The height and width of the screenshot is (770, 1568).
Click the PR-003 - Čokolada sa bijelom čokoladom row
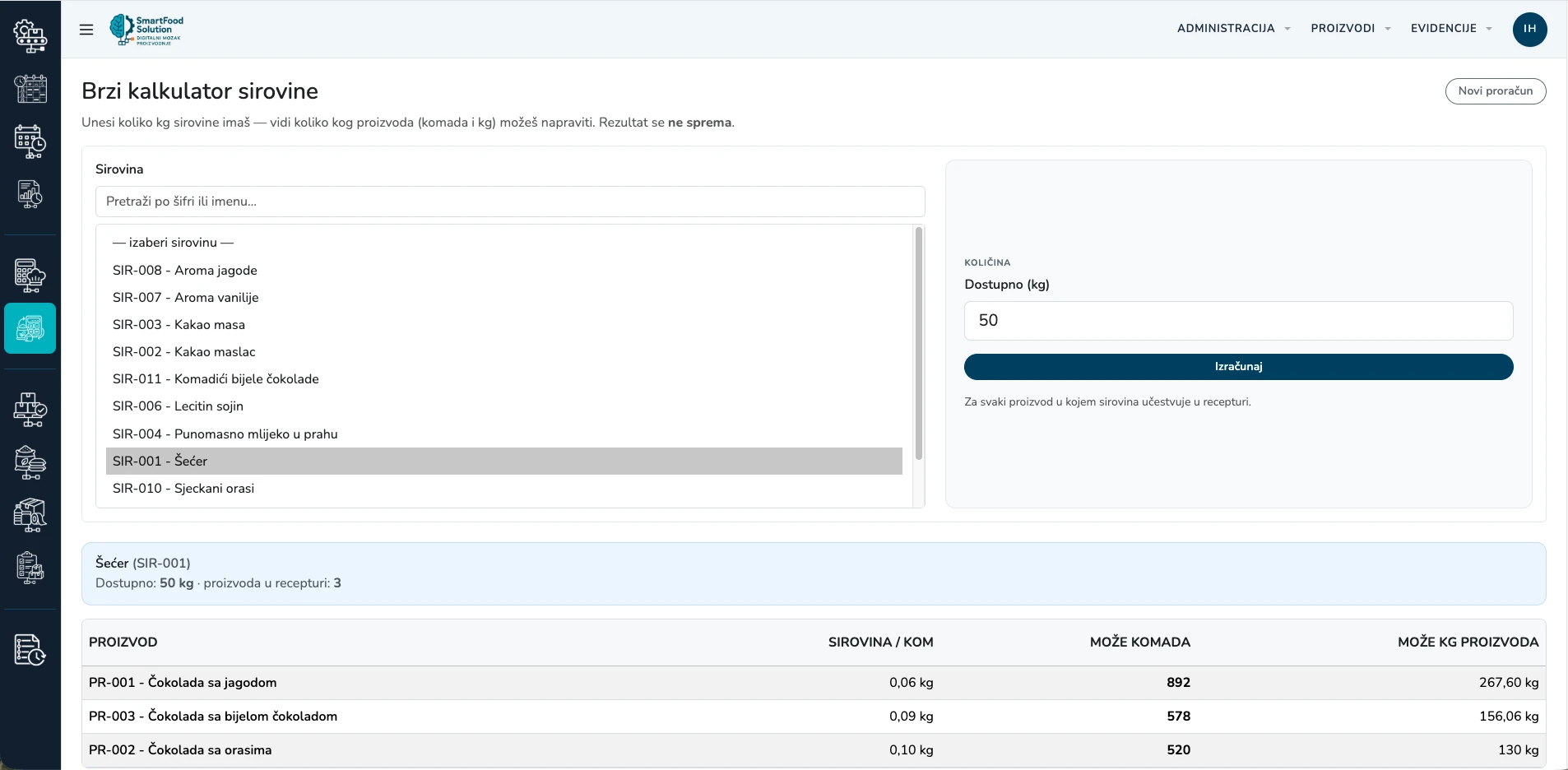[814, 717]
